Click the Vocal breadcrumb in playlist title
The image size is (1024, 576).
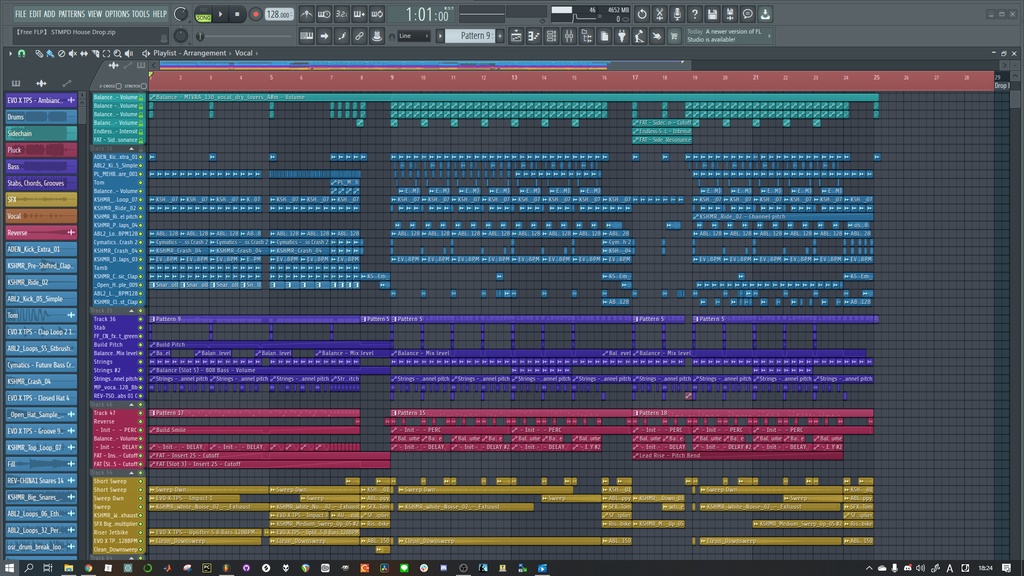click(244, 54)
